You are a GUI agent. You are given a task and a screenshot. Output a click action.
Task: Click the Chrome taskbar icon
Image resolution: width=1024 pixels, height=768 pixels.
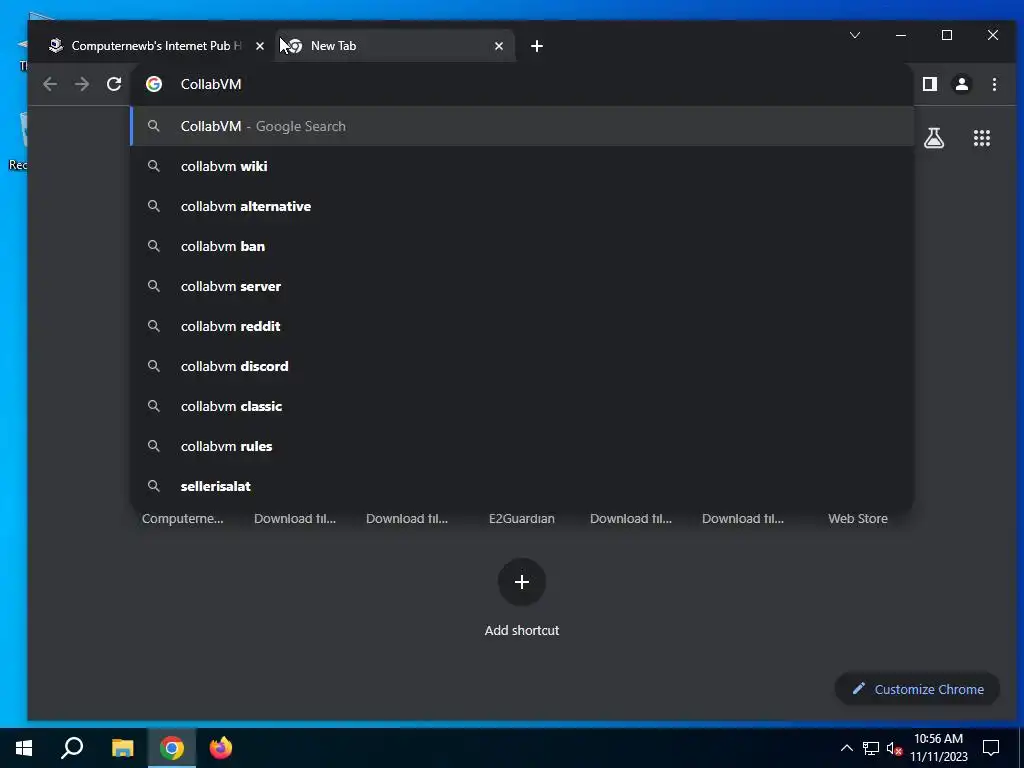[x=172, y=748]
